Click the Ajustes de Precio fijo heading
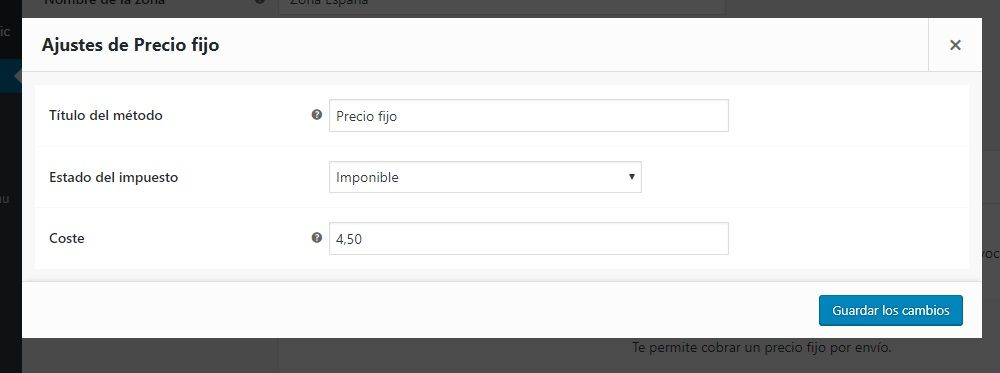Viewport: 1000px width, 373px height. 130,46
